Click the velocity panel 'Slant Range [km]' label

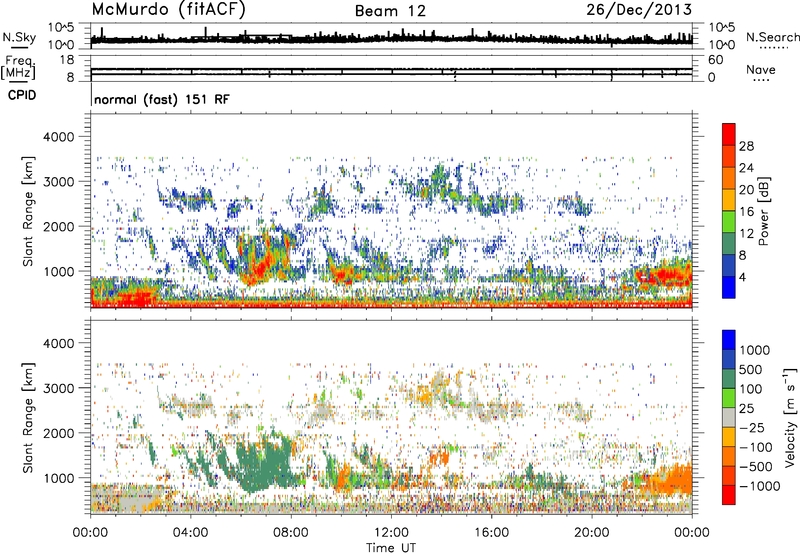(28, 417)
